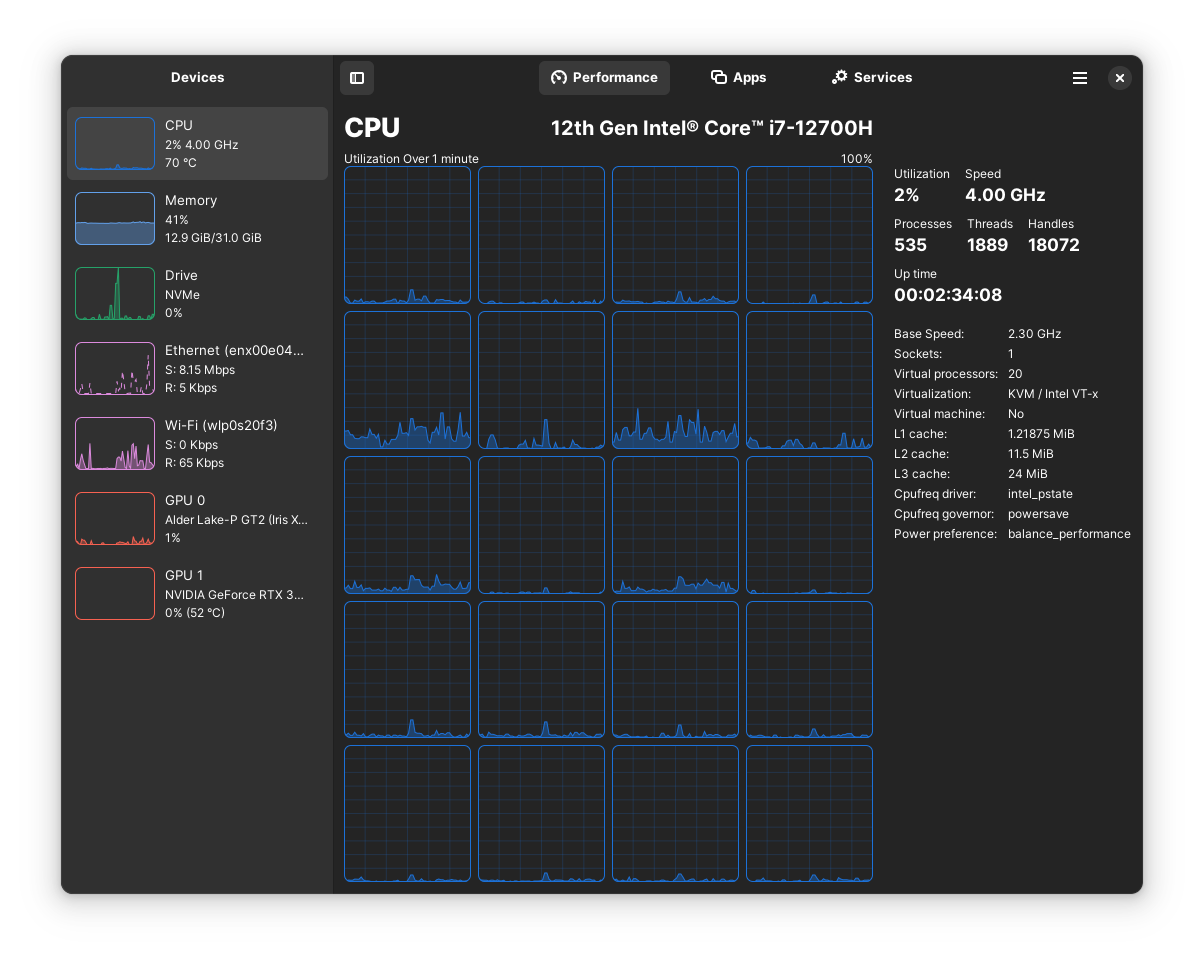Select GPU 0 Alder Lake-P device

pyautogui.click(x=197, y=519)
